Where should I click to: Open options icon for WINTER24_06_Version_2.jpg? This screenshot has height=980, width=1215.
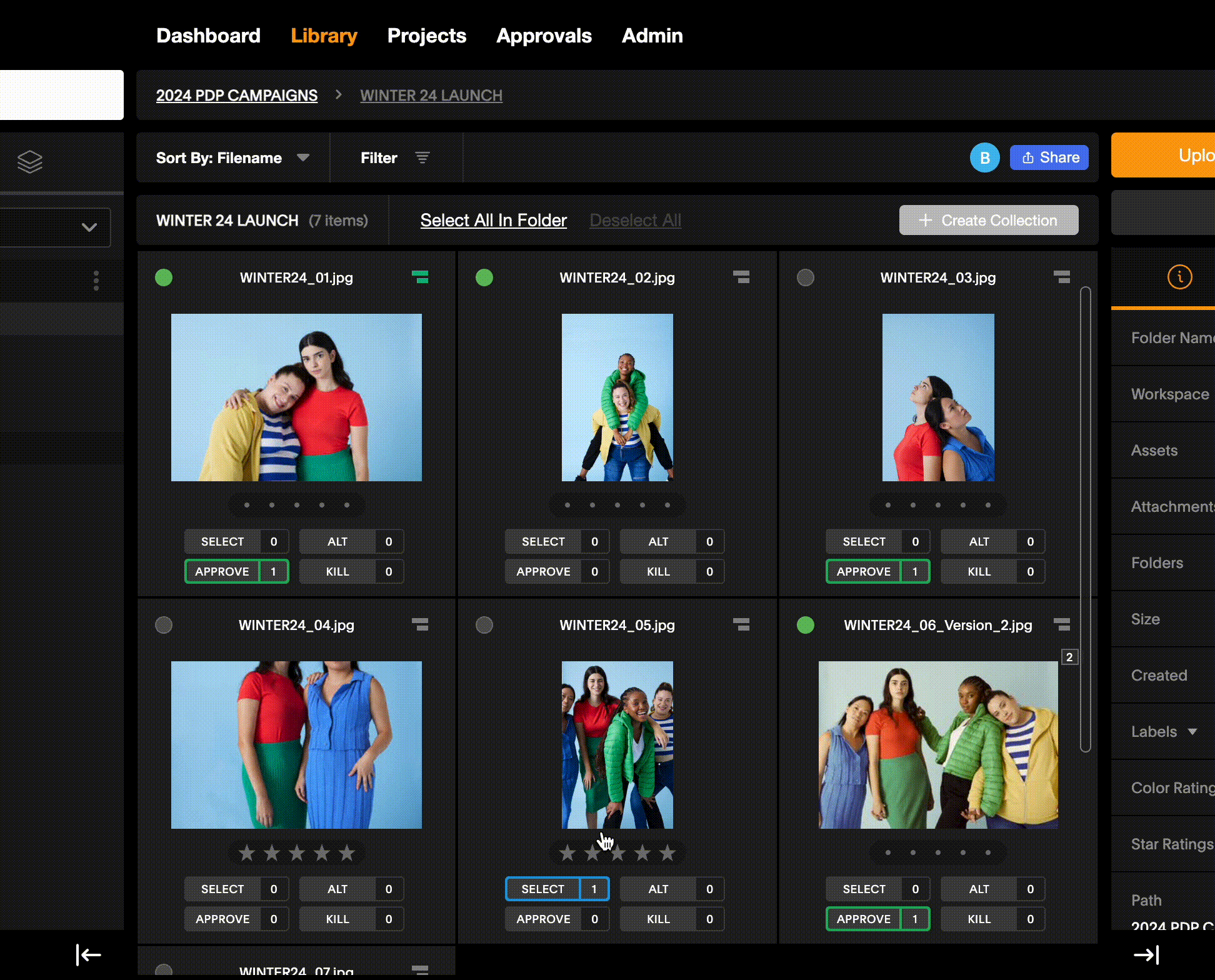(1062, 624)
